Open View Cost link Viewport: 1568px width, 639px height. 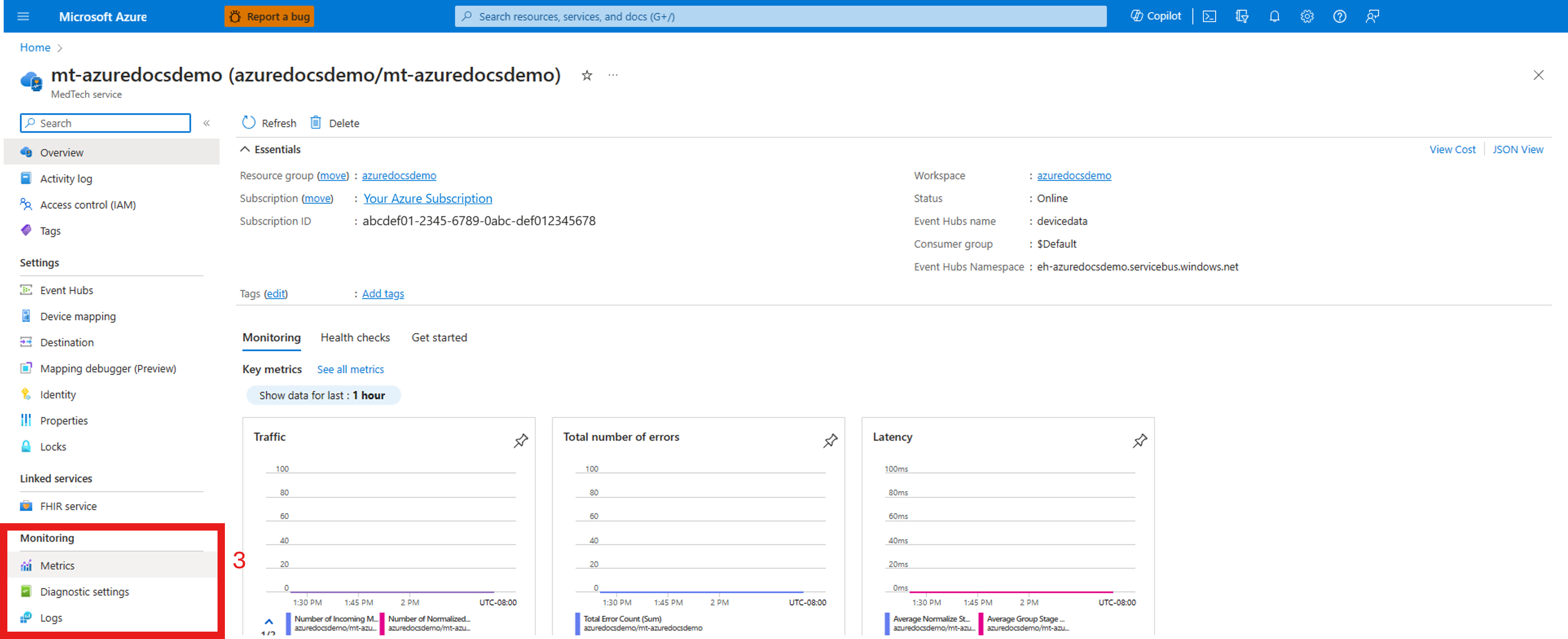(x=1452, y=149)
